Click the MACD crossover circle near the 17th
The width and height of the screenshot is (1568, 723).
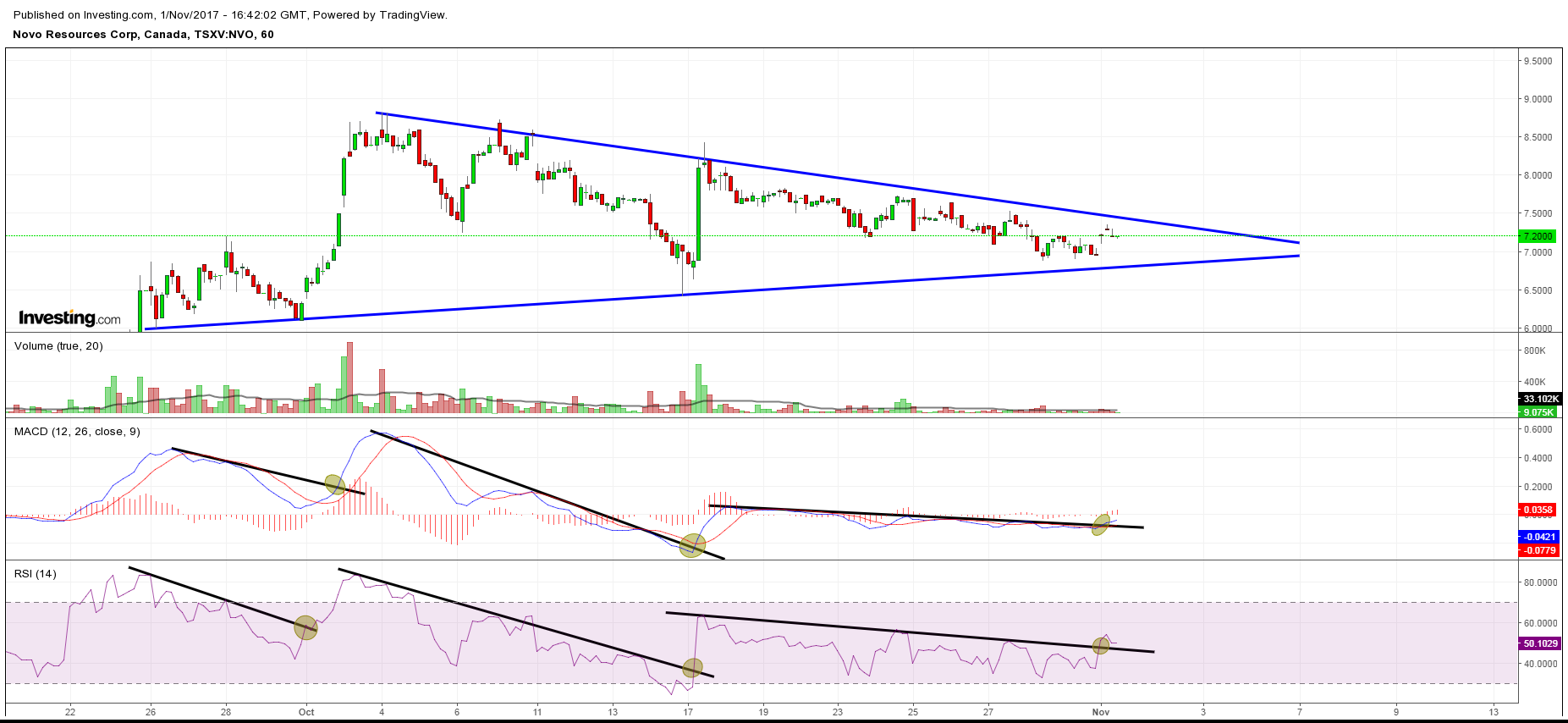(692, 545)
